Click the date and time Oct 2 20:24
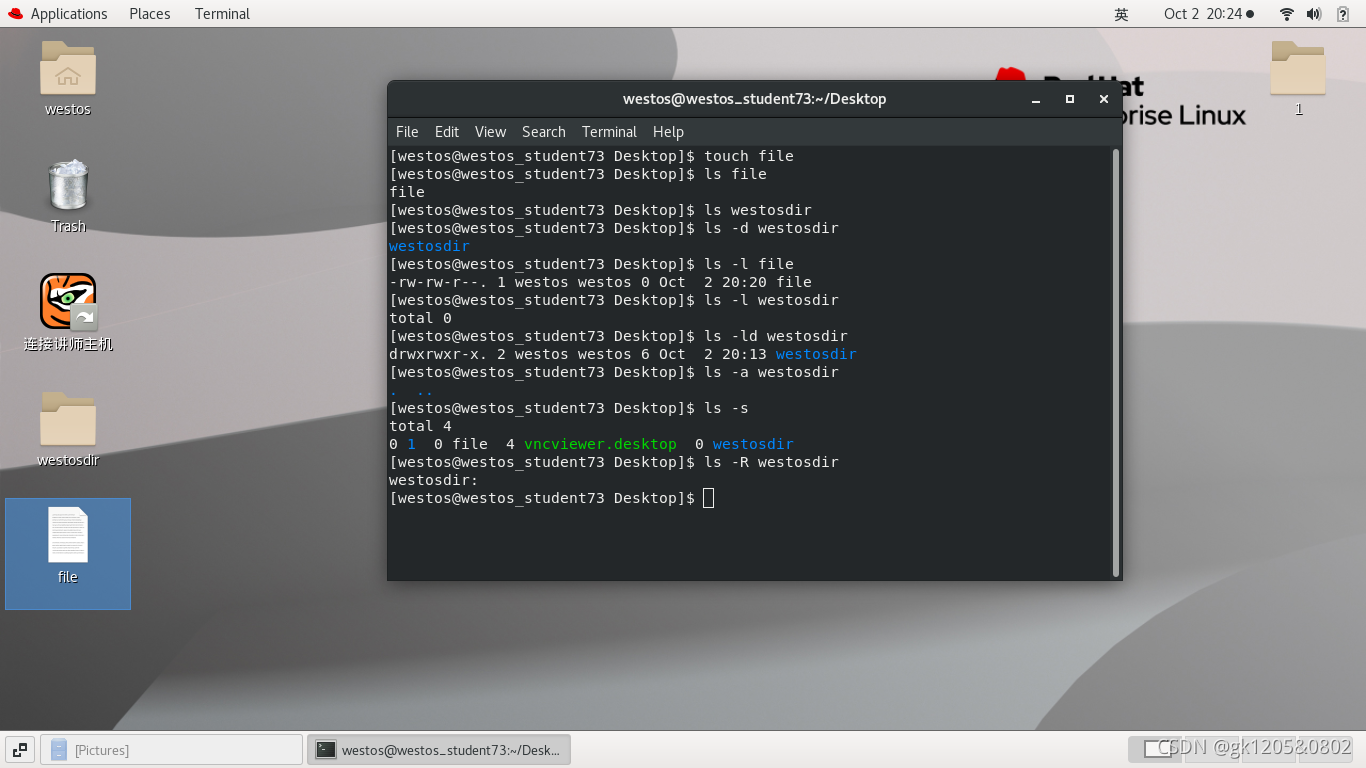The width and height of the screenshot is (1366, 768). click(1208, 14)
